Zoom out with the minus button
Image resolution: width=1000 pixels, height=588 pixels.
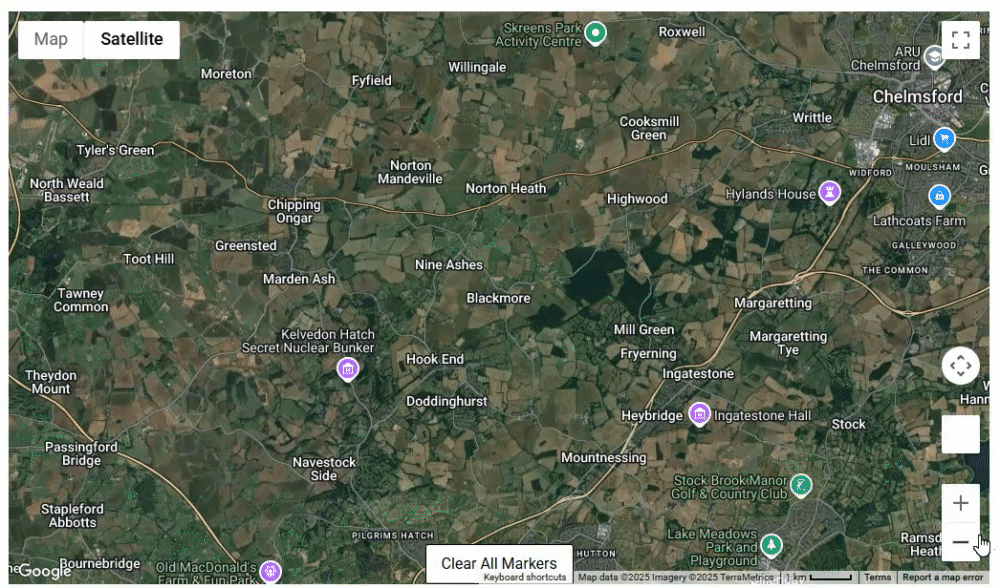tap(960, 542)
